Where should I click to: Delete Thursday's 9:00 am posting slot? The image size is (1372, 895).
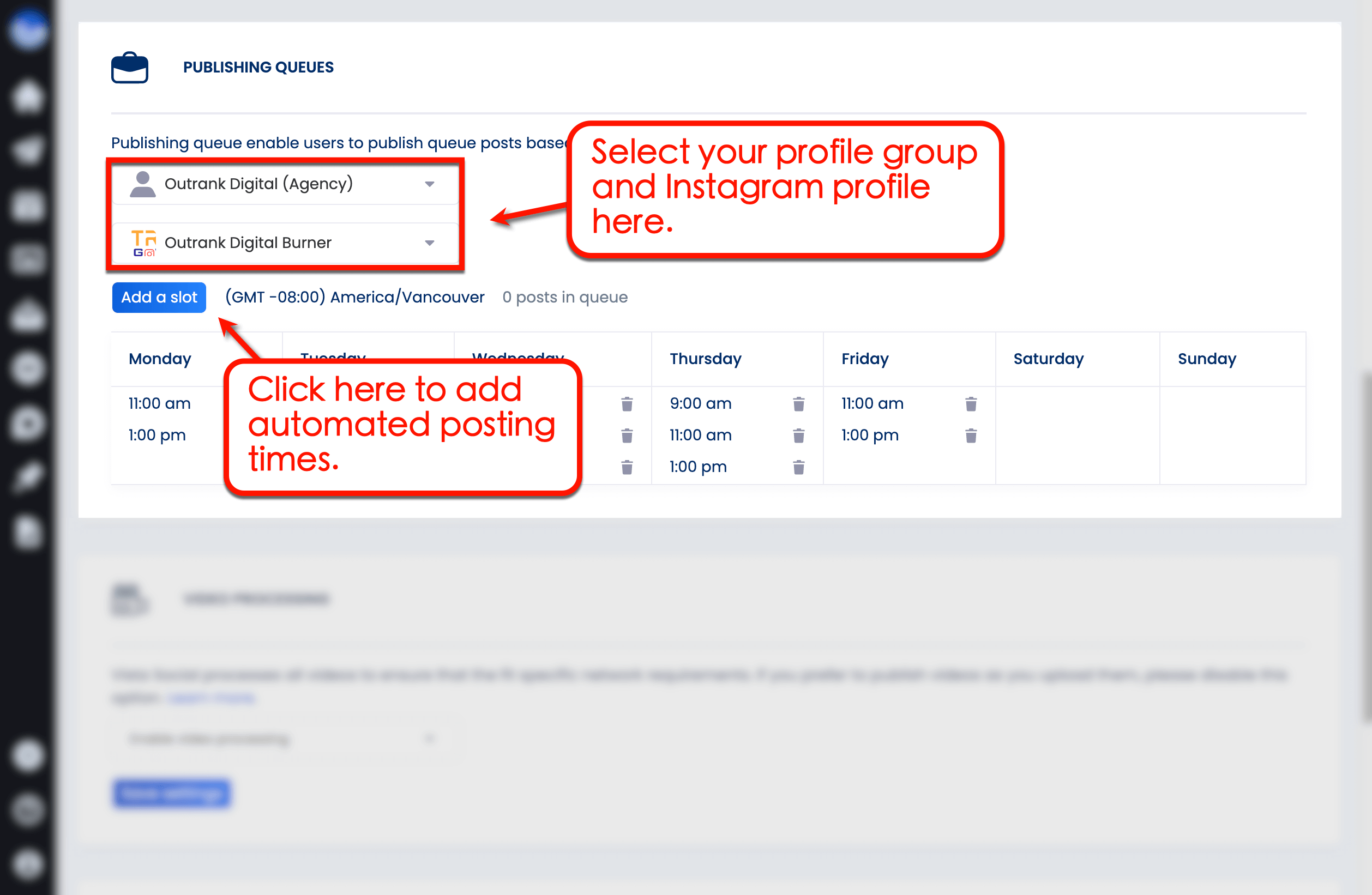point(799,404)
